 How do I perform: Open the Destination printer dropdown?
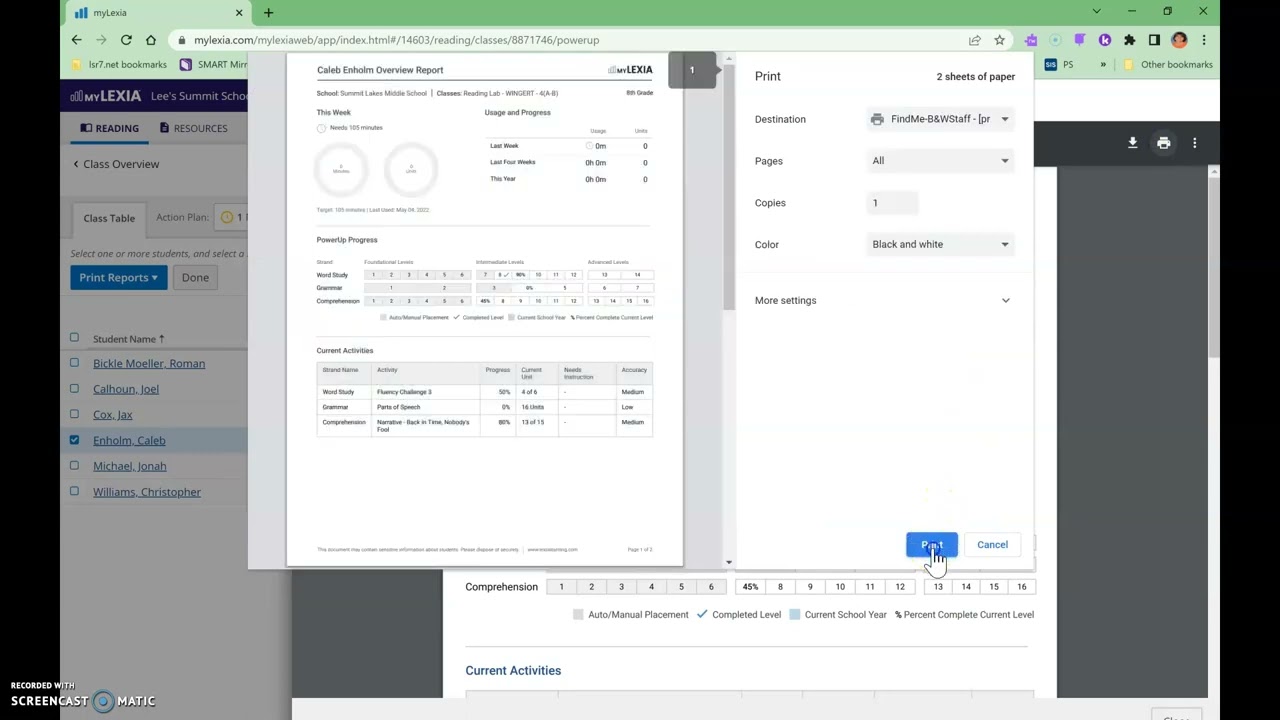pos(940,119)
